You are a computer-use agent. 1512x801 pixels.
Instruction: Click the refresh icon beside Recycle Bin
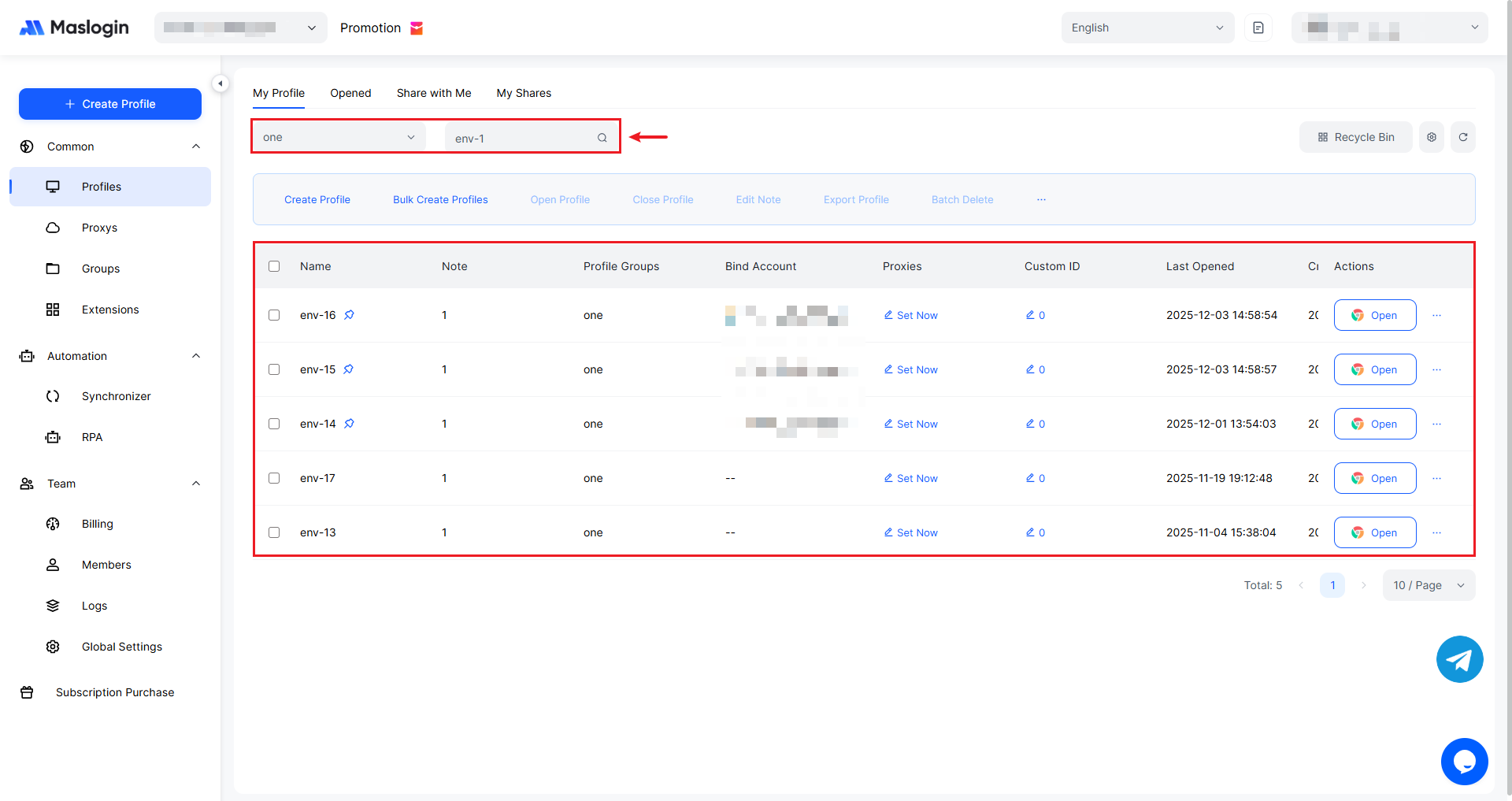pos(1462,137)
